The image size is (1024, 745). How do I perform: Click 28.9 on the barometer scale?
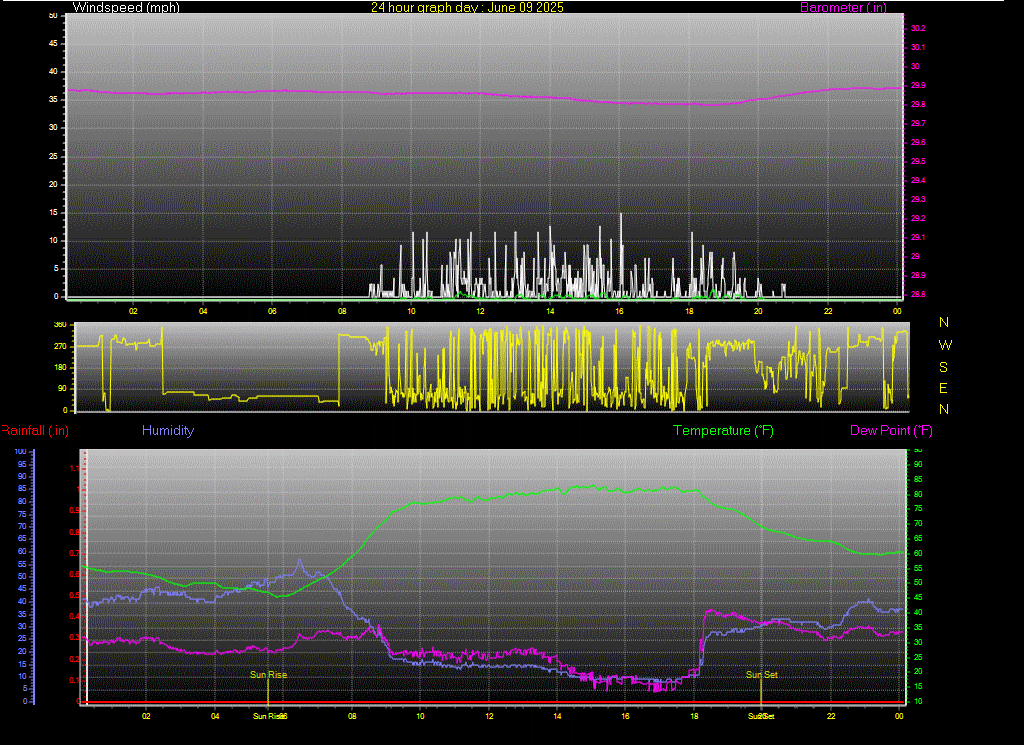coord(918,275)
